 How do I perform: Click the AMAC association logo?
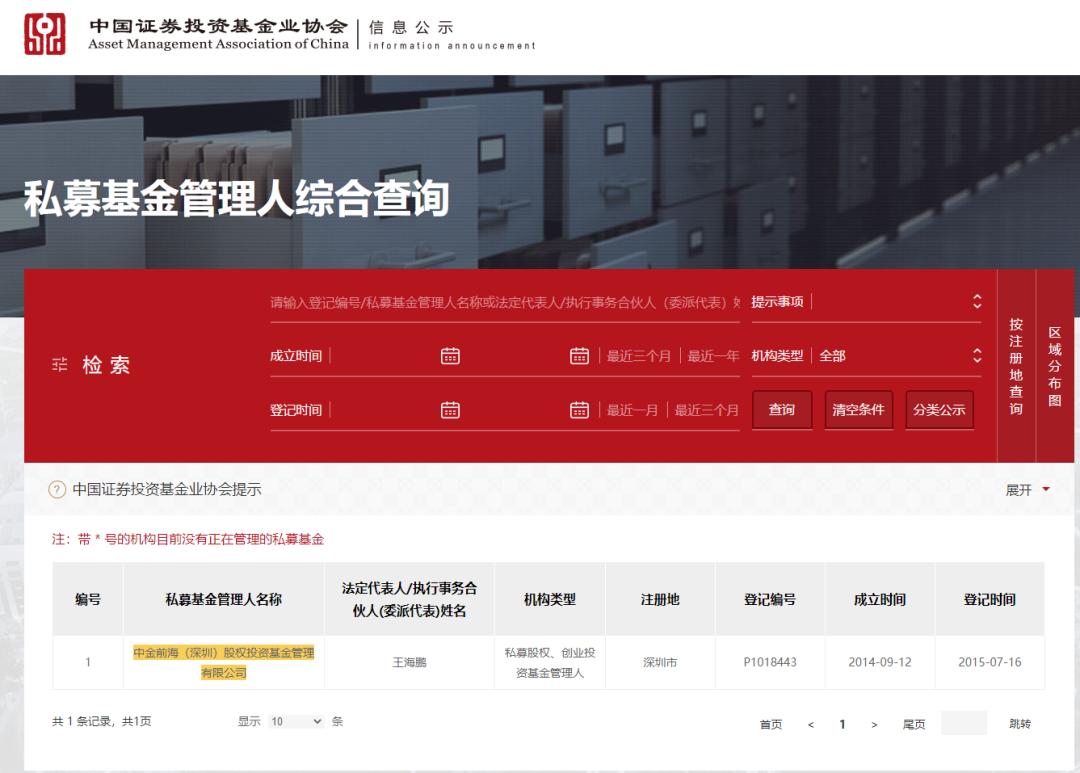point(44,28)
